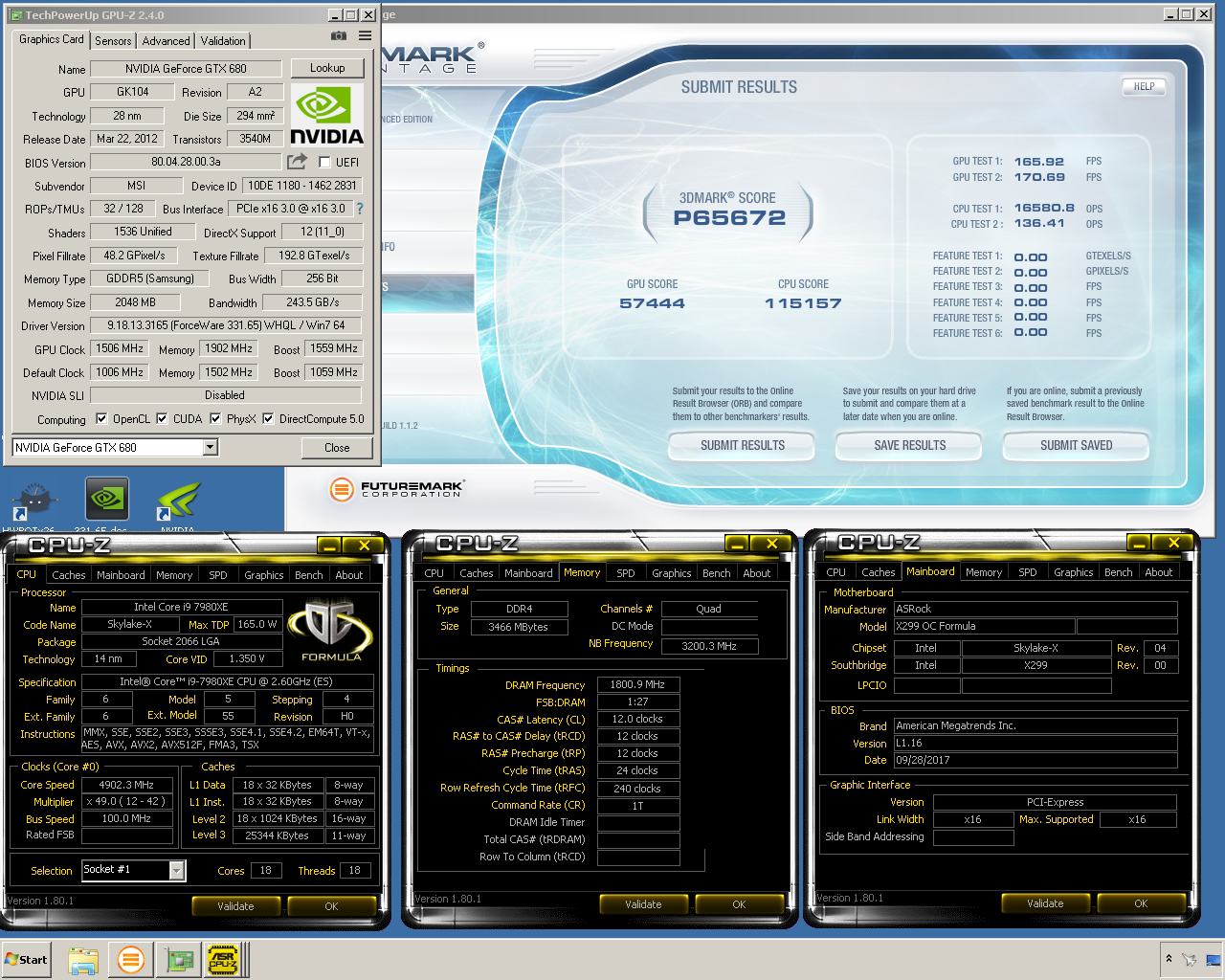
Task: Click SUBMIT RESULTS in 3DMark
Action: click(743, 445)
